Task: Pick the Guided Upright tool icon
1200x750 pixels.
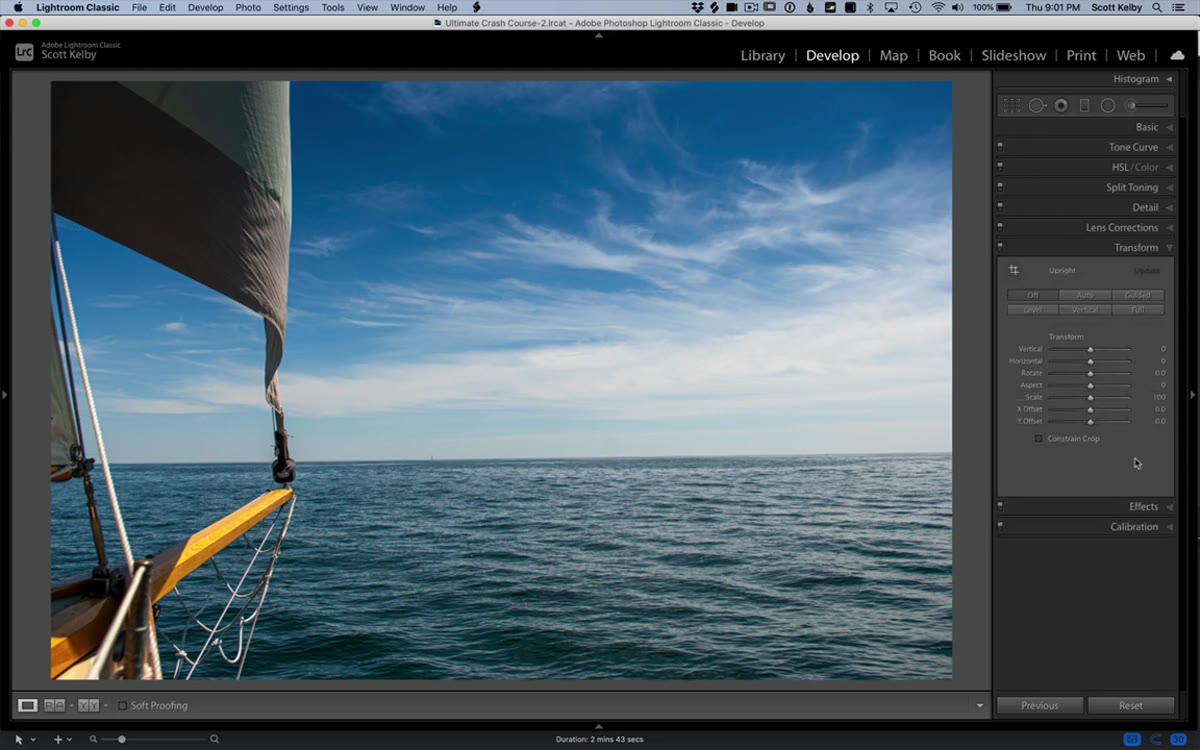Action: tap(1013, 270)
